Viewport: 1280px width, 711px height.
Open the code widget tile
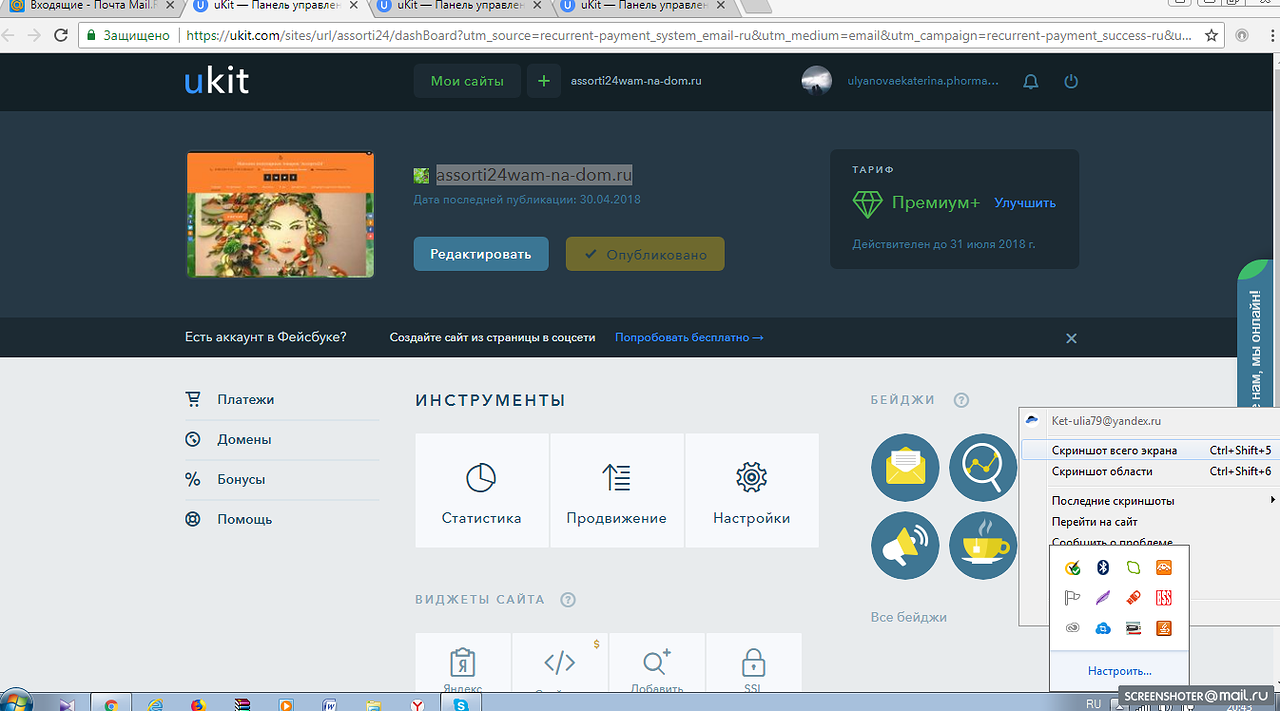(x=559, y=662)
